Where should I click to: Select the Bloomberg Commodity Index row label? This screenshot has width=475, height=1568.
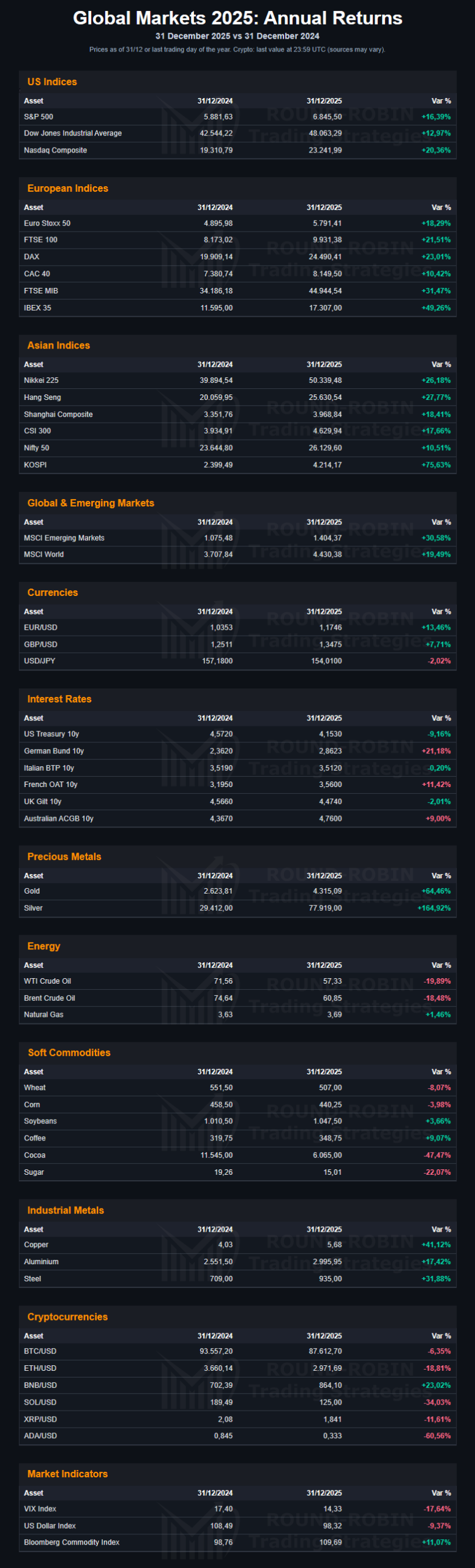72,1543
